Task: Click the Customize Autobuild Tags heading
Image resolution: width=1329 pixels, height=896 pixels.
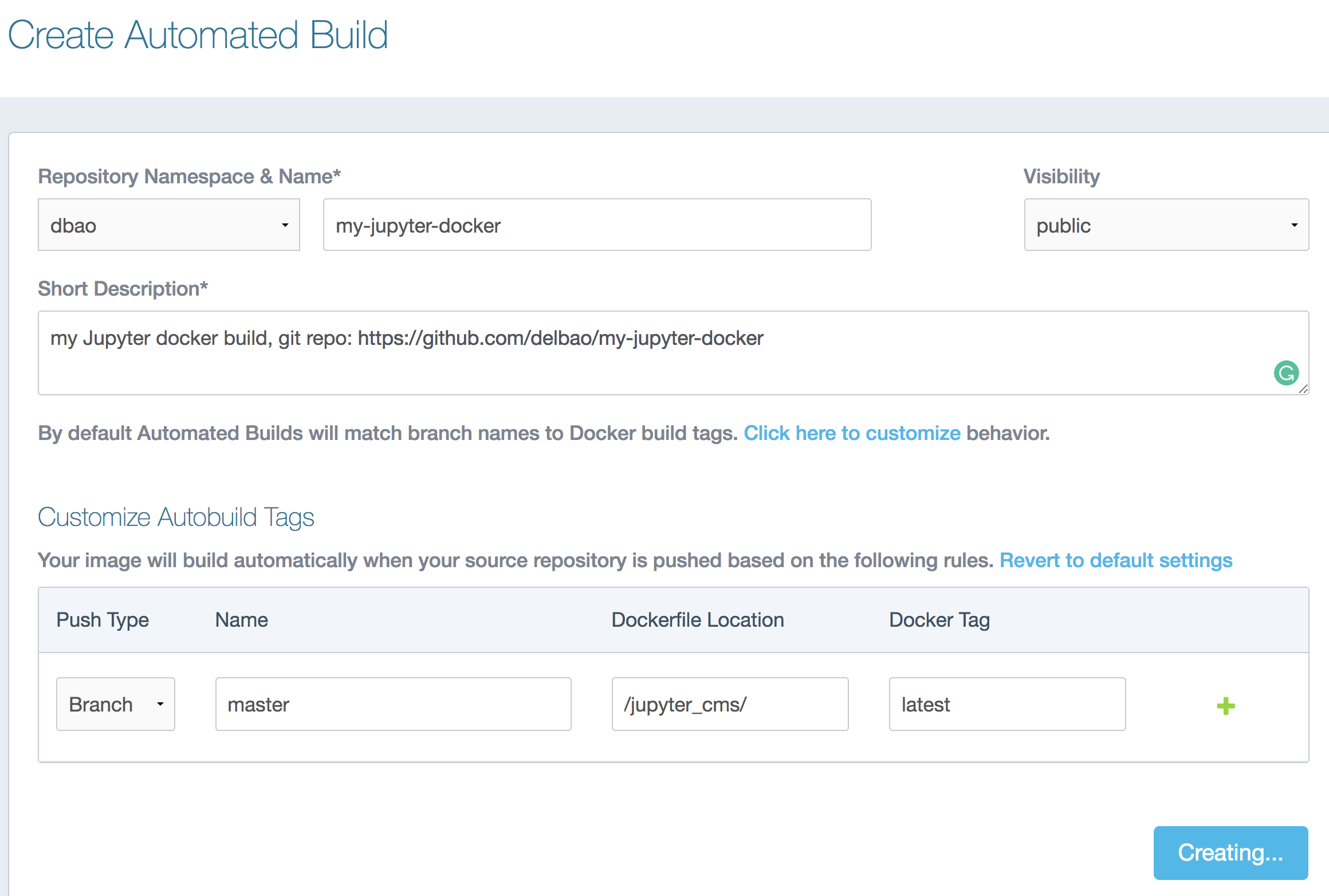Action: coord(176,517)
